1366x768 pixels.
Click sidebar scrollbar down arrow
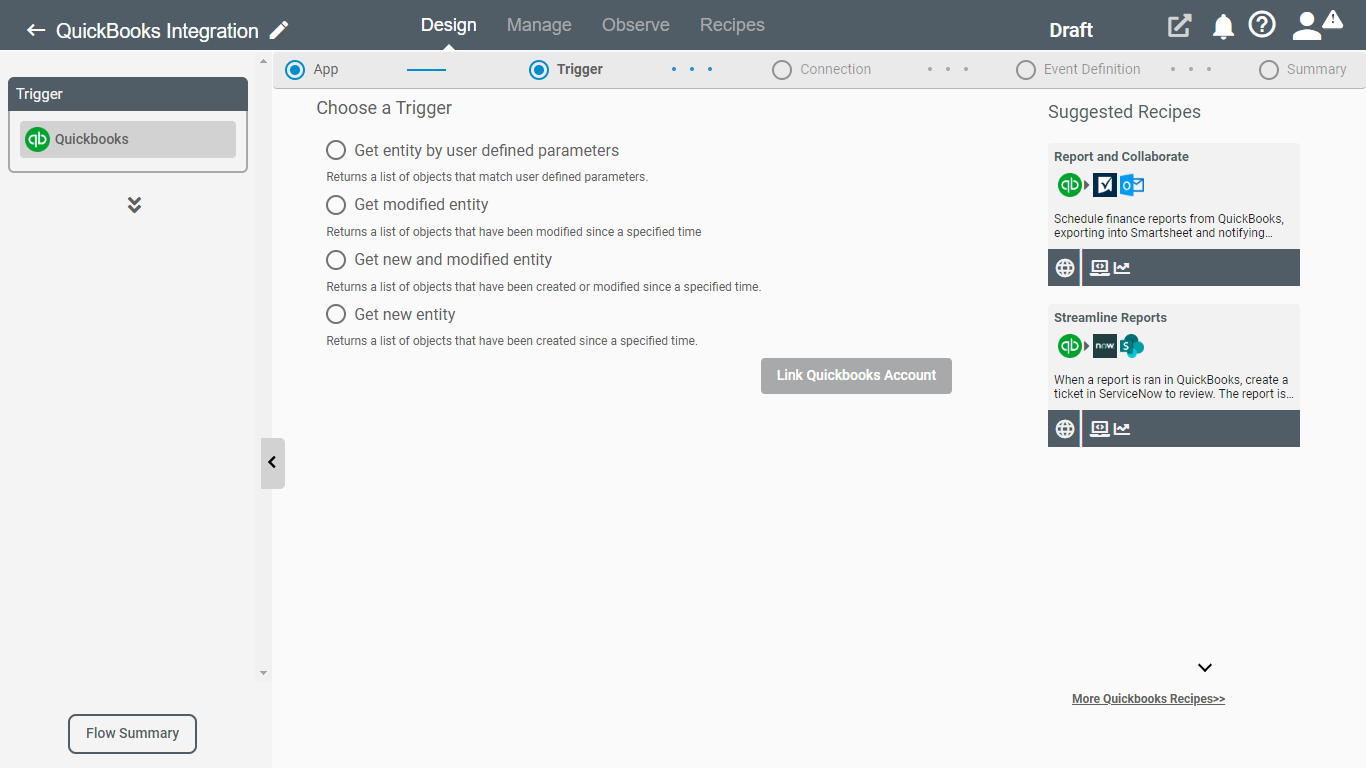[264, 673]
